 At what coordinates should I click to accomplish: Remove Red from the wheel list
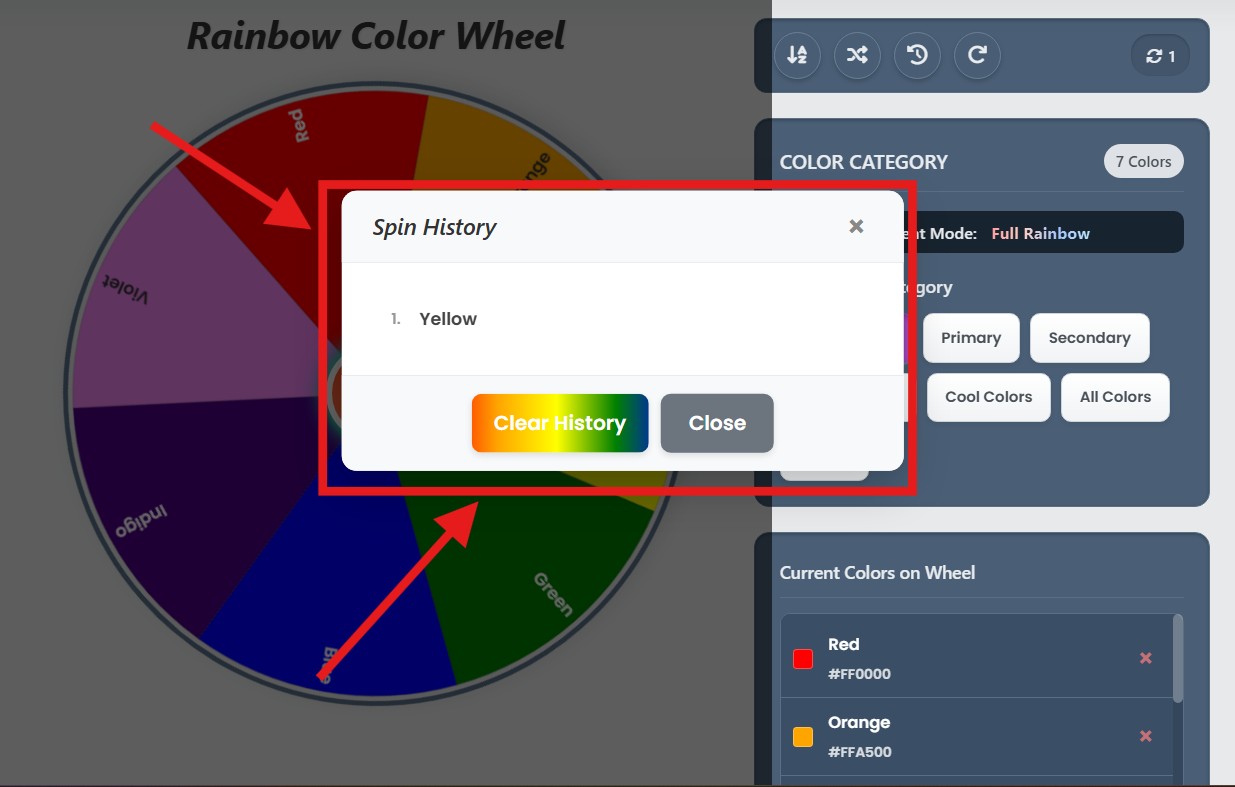tap(1146, 658)
